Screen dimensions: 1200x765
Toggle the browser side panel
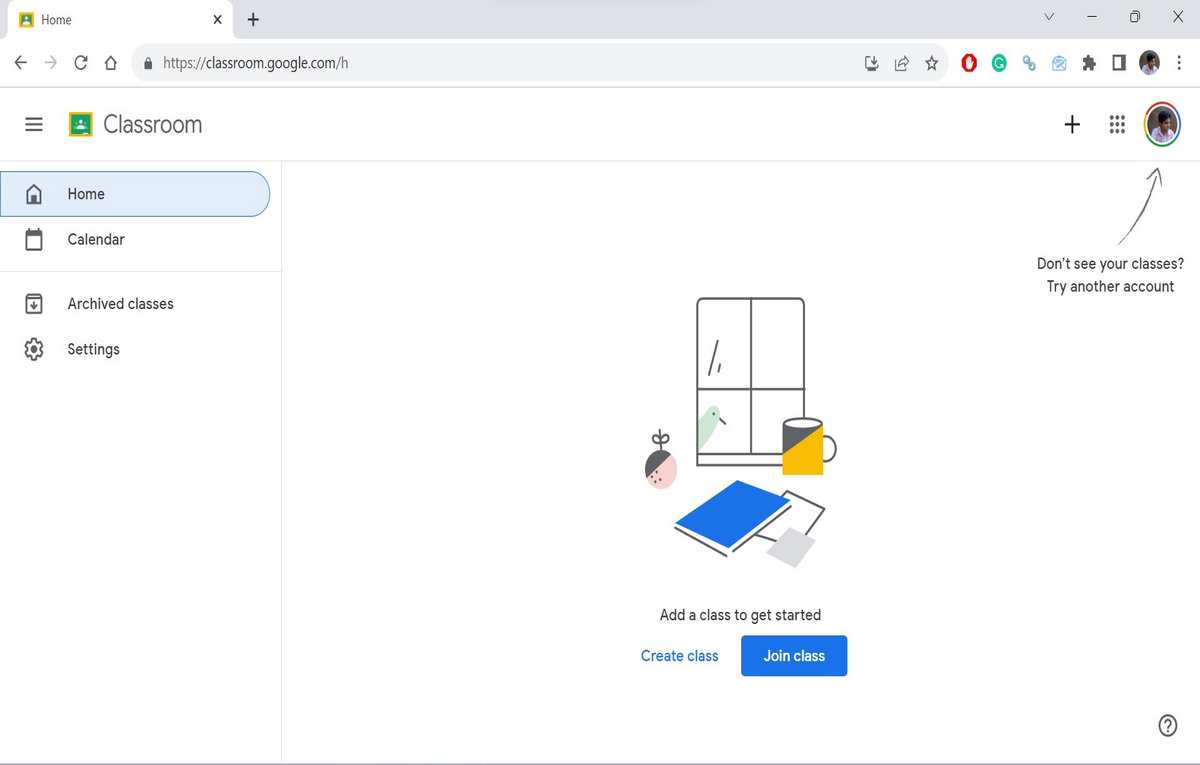(1119, 62)
